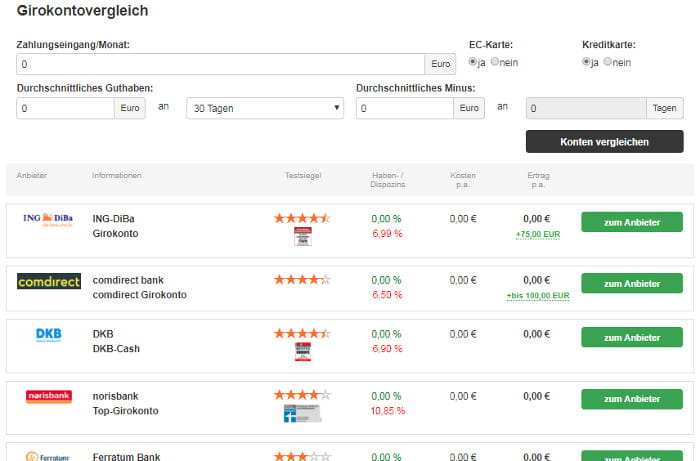Select 'ja' for EC-Karte

(472, 62)
